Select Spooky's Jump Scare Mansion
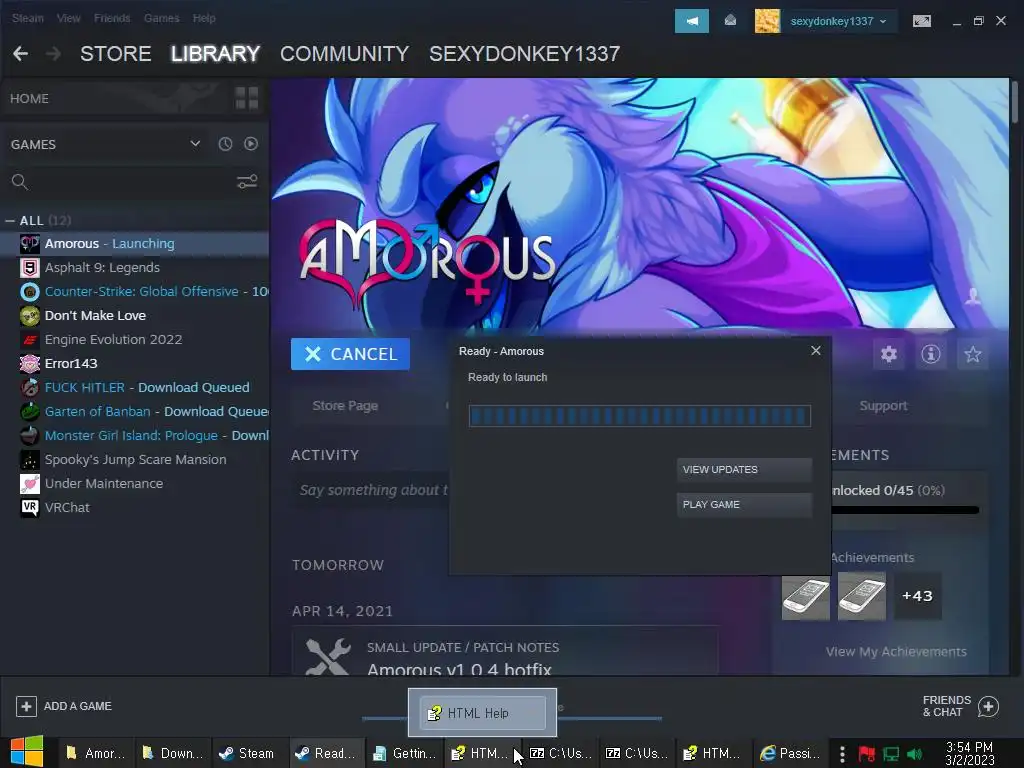This screenshot has height=768, width=1024. [135, 460]
